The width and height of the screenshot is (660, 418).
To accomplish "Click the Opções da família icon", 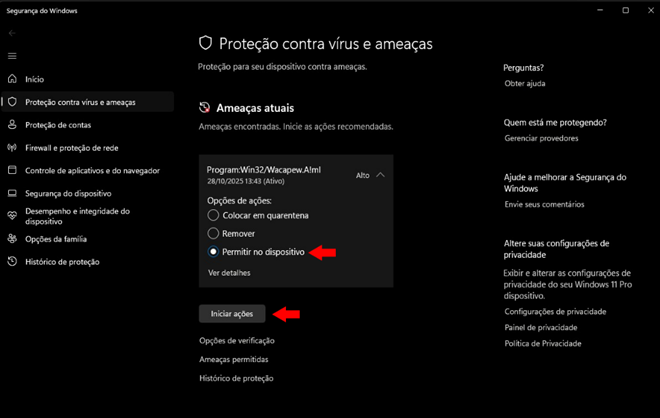I will [x=12, y=239].
